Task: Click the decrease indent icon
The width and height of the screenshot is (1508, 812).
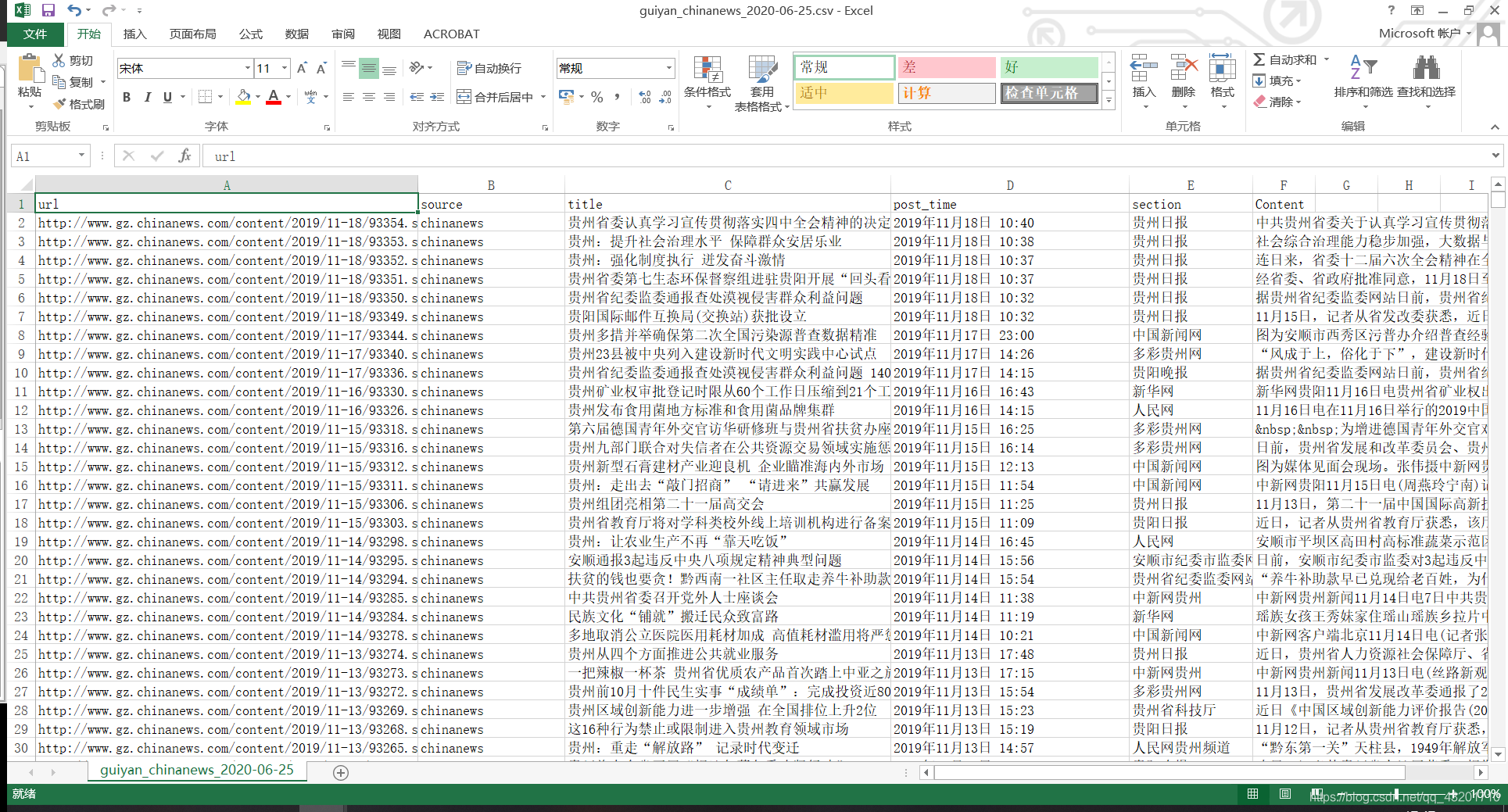Action: click(417, 97)
